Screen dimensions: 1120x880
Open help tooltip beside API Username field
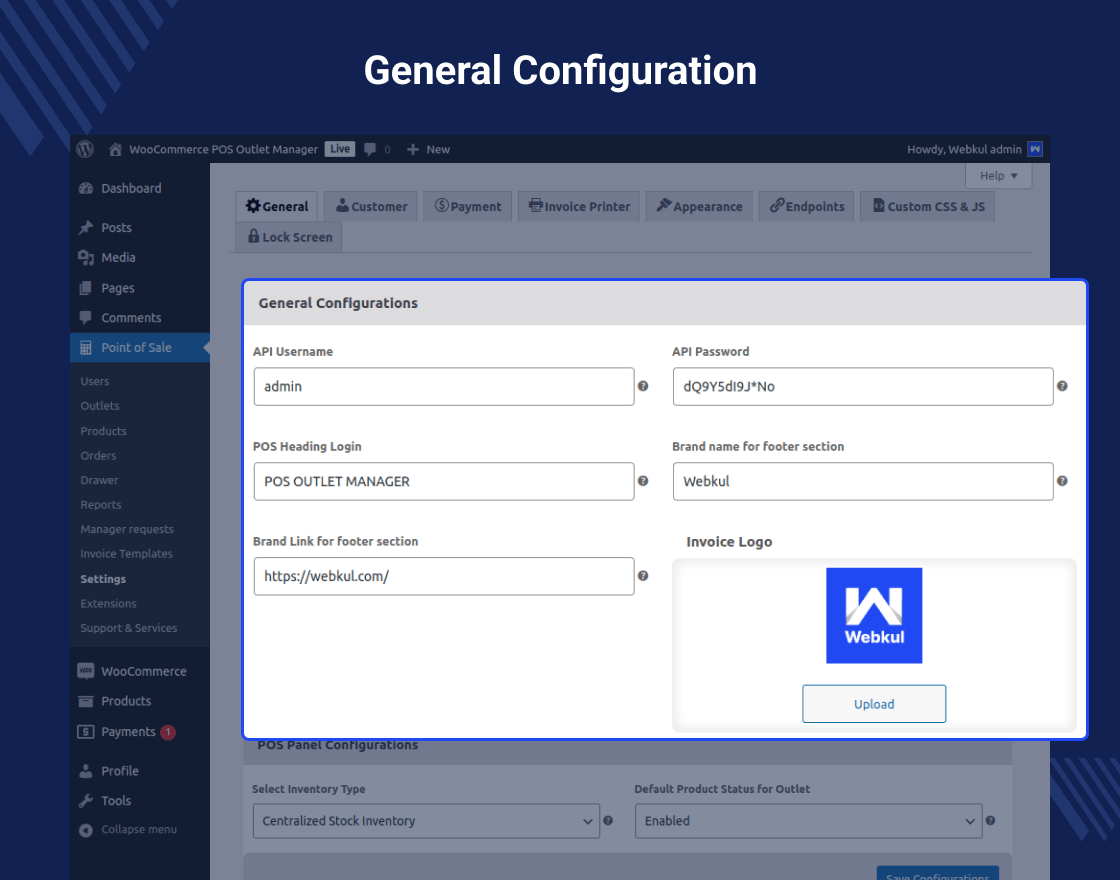pyautogui.click(x=641, y=385)
